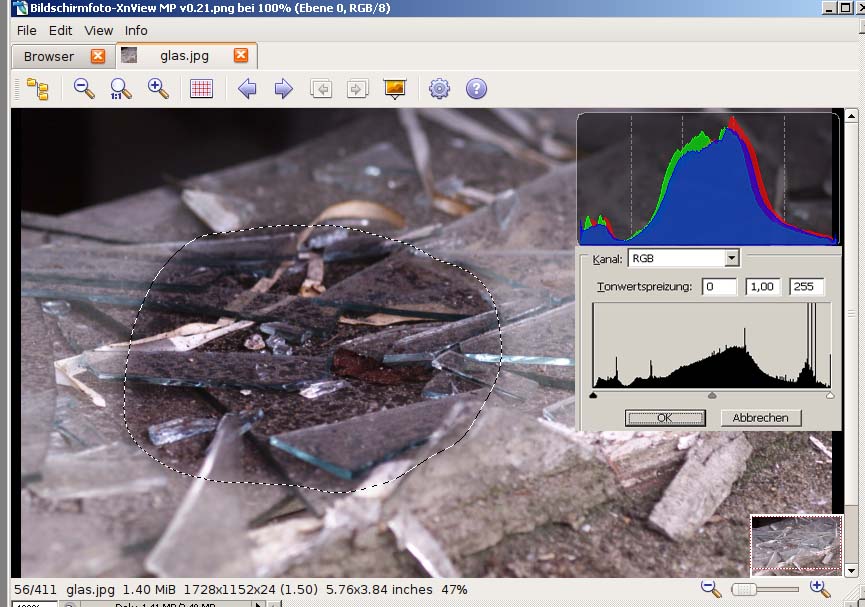Open the folder tree browser icon

(38, 89)
